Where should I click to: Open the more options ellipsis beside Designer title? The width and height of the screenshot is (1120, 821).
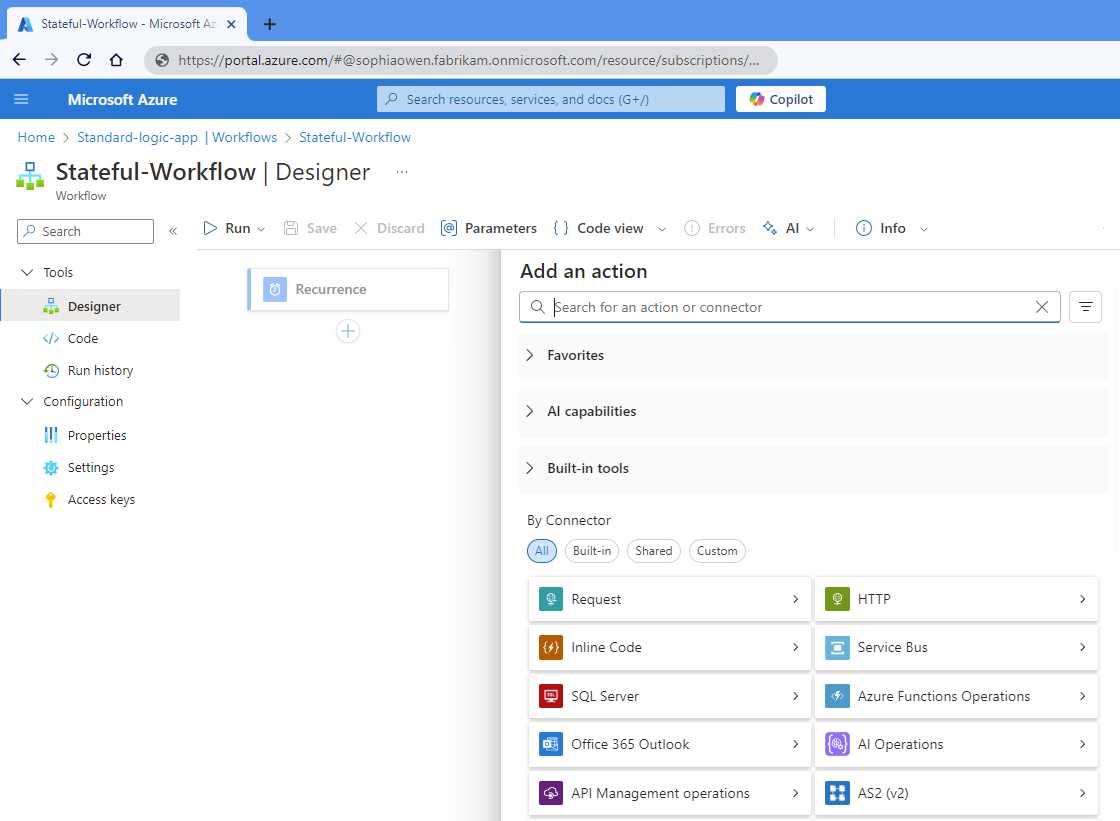[402, 172]
